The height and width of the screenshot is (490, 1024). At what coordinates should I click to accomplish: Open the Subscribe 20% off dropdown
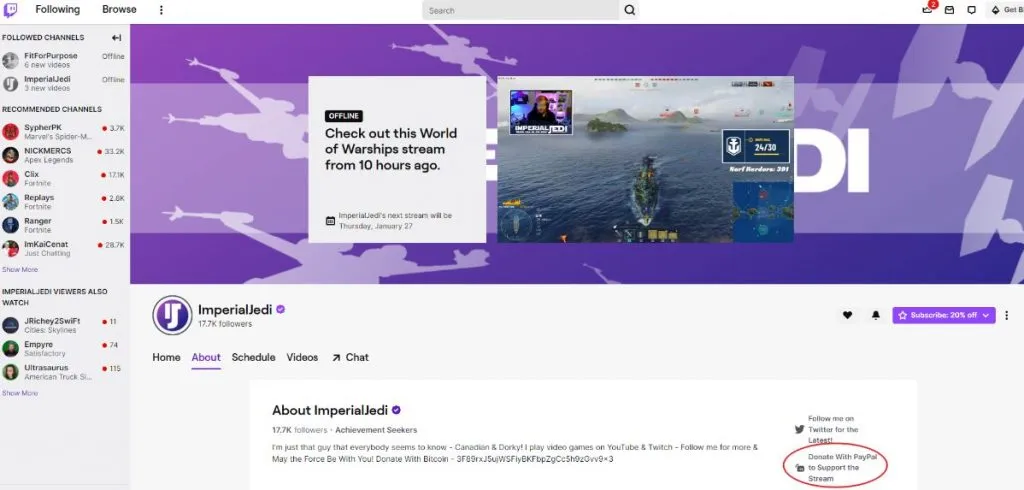[x=944, y=315]
